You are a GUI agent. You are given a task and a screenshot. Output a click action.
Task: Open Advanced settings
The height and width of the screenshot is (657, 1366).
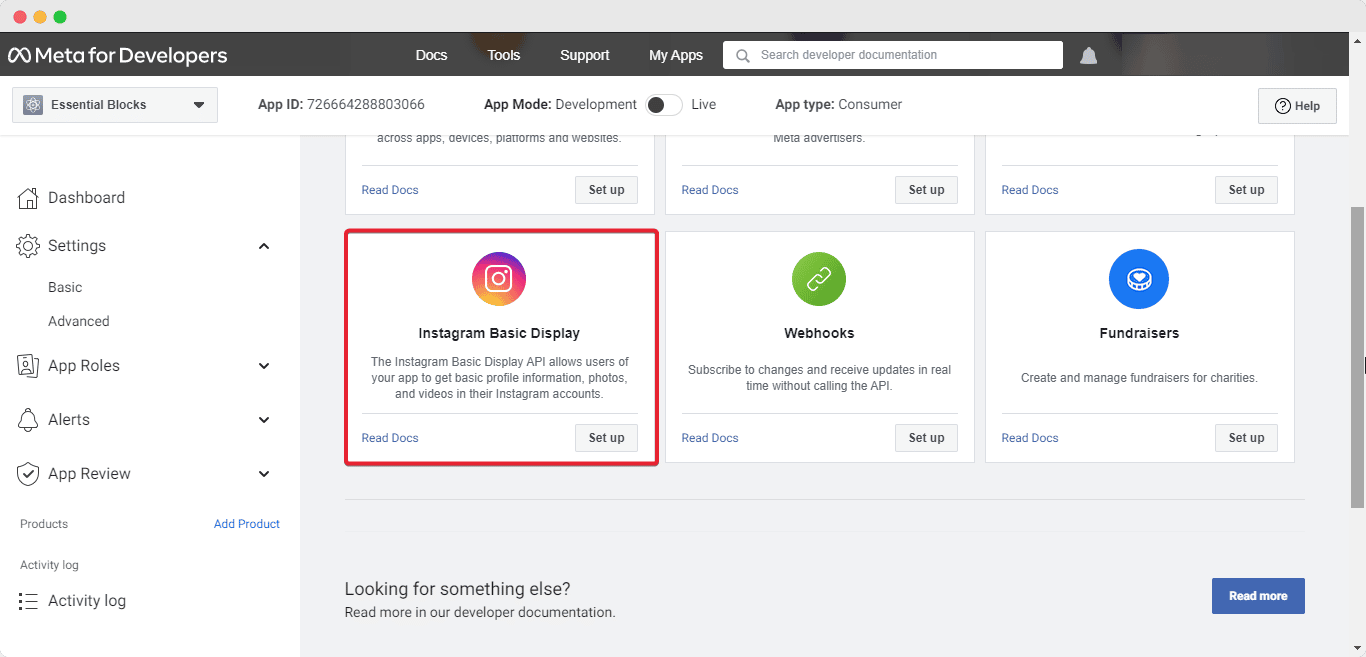pos(79,321)
